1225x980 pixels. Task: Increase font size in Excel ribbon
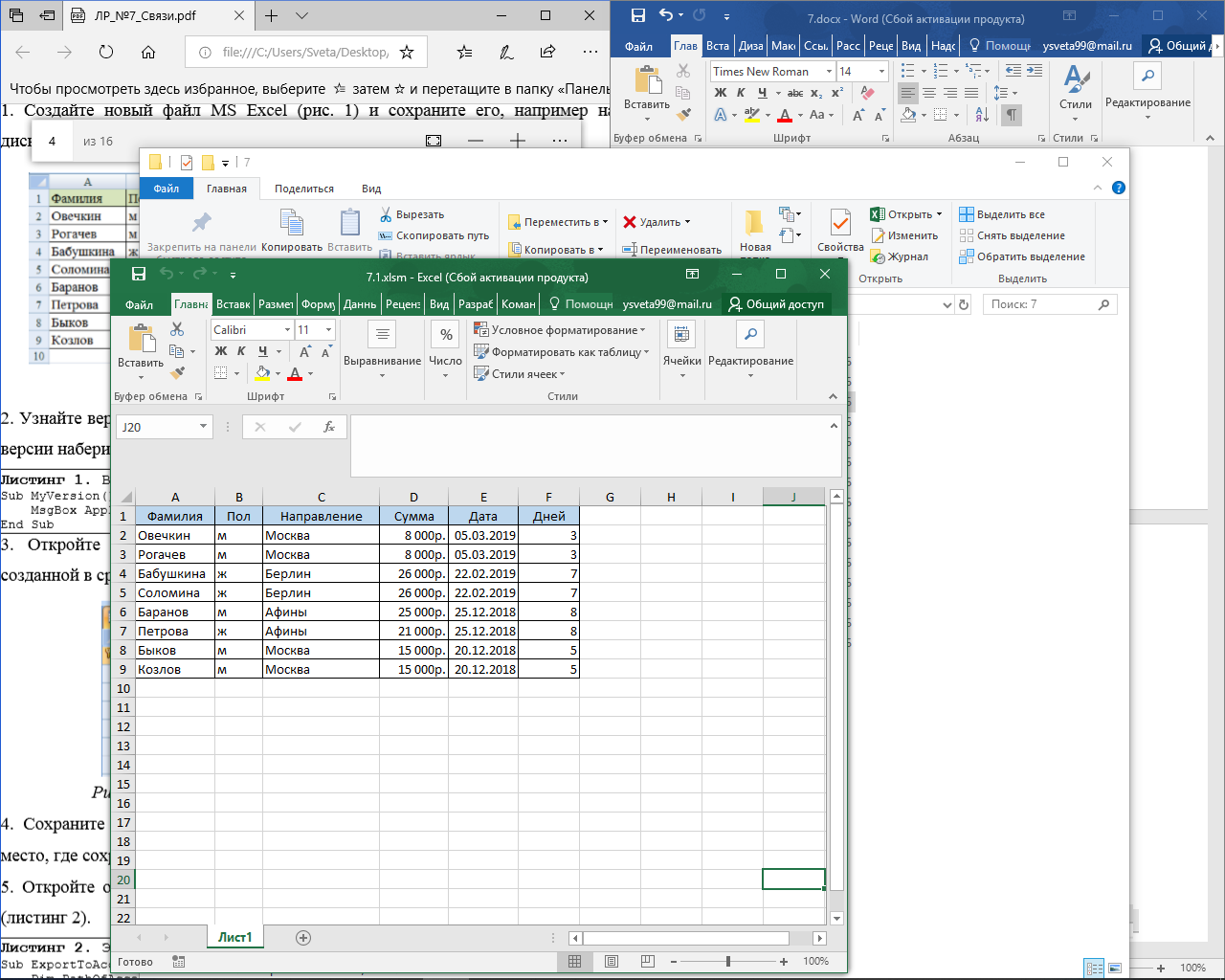click(305, 351)
